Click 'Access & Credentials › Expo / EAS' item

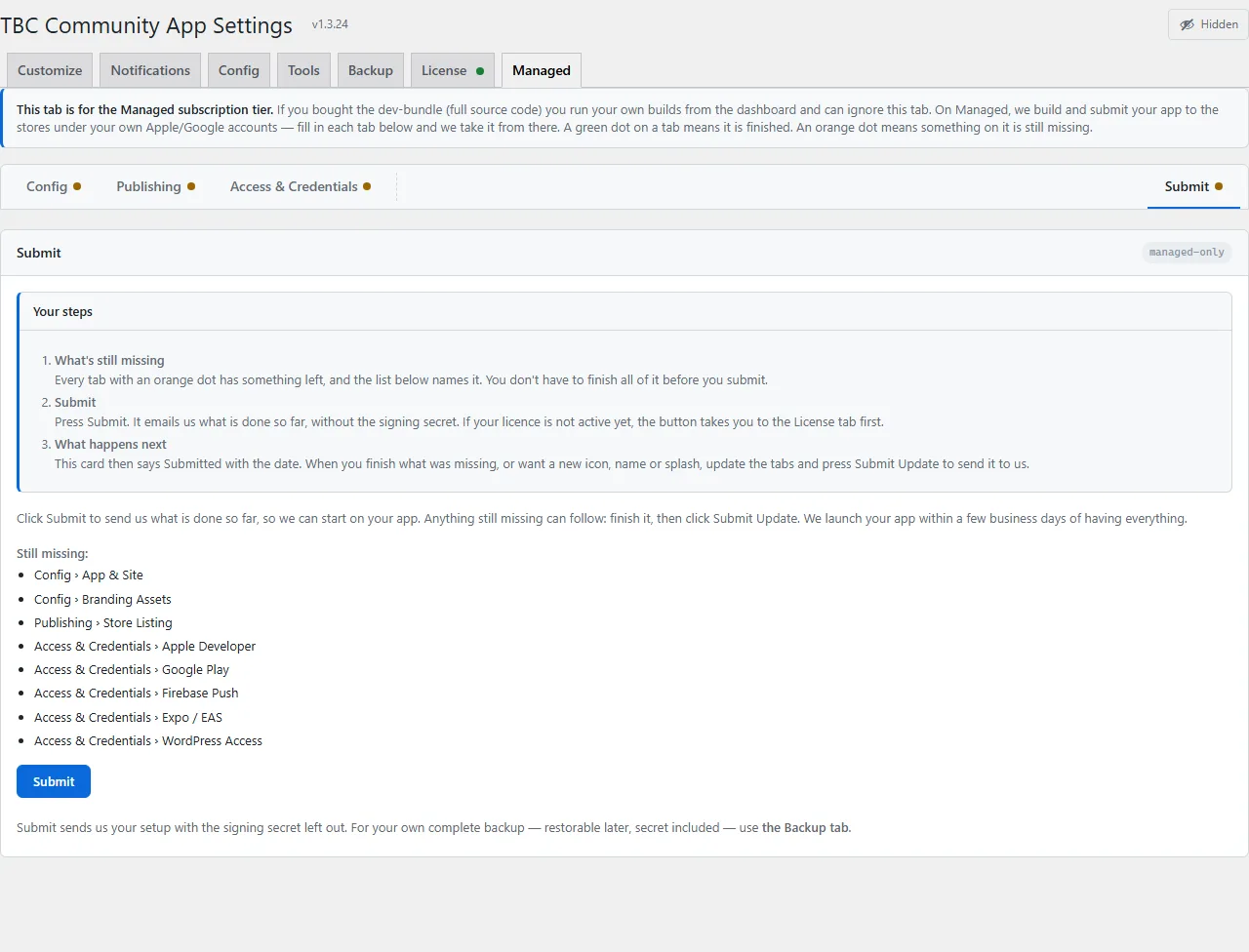point(128,717)
